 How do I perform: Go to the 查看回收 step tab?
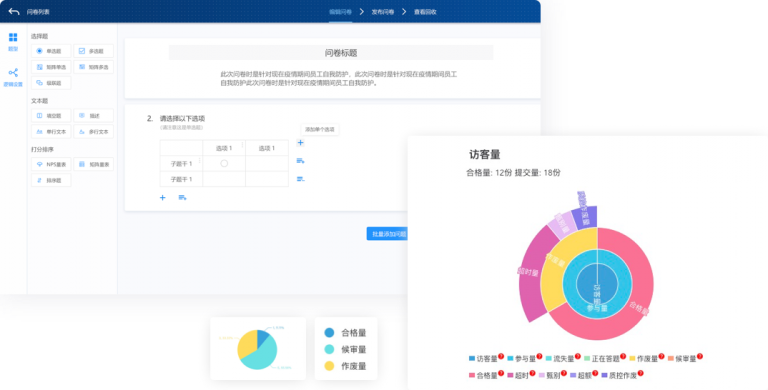(425, 12)
